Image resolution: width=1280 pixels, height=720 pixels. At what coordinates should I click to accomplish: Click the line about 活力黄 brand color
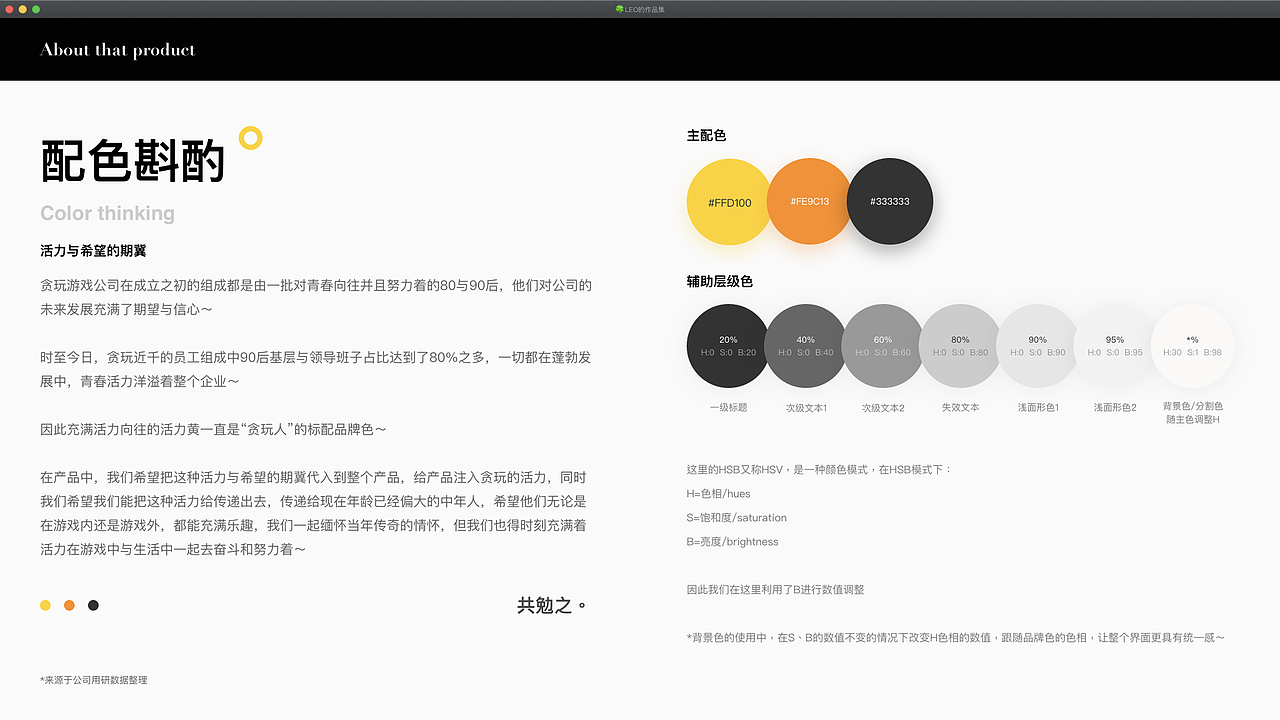pyautogui.click(x=213, y=429)
